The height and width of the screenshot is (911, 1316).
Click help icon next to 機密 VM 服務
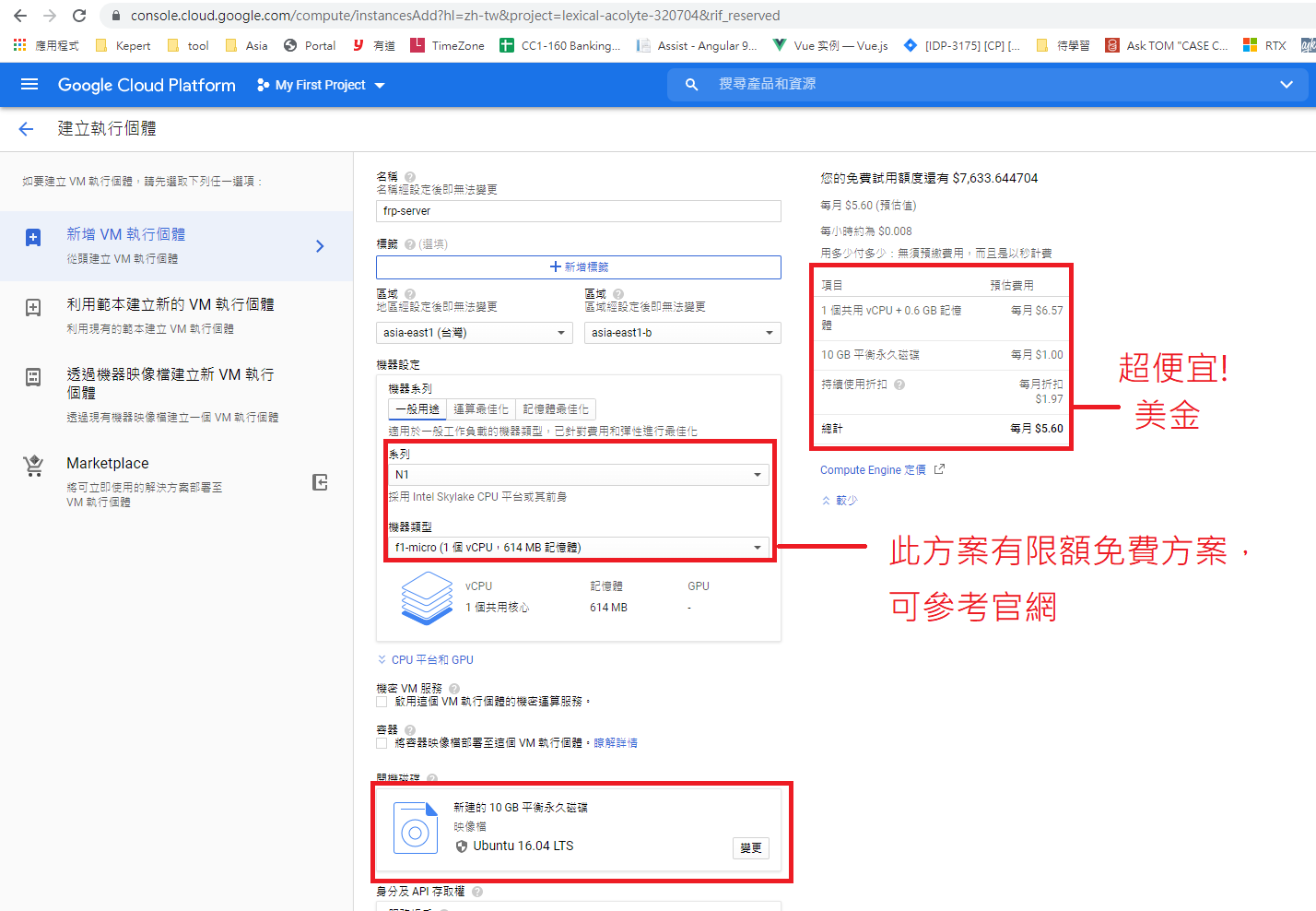tap(454, 689)
